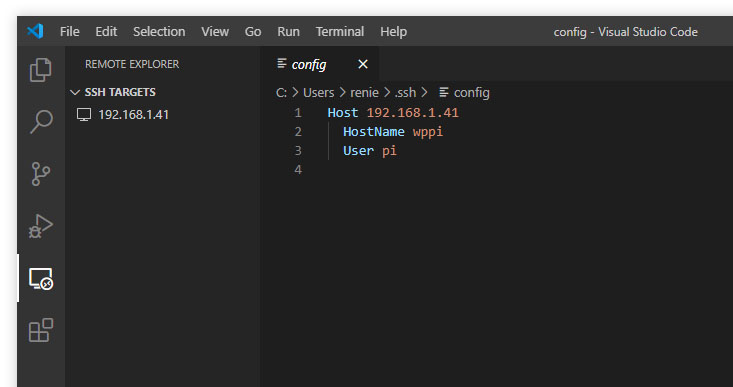This screenshot has height=387, width=733.
Task: Close the config editor tab
Action: pos(363,64)
